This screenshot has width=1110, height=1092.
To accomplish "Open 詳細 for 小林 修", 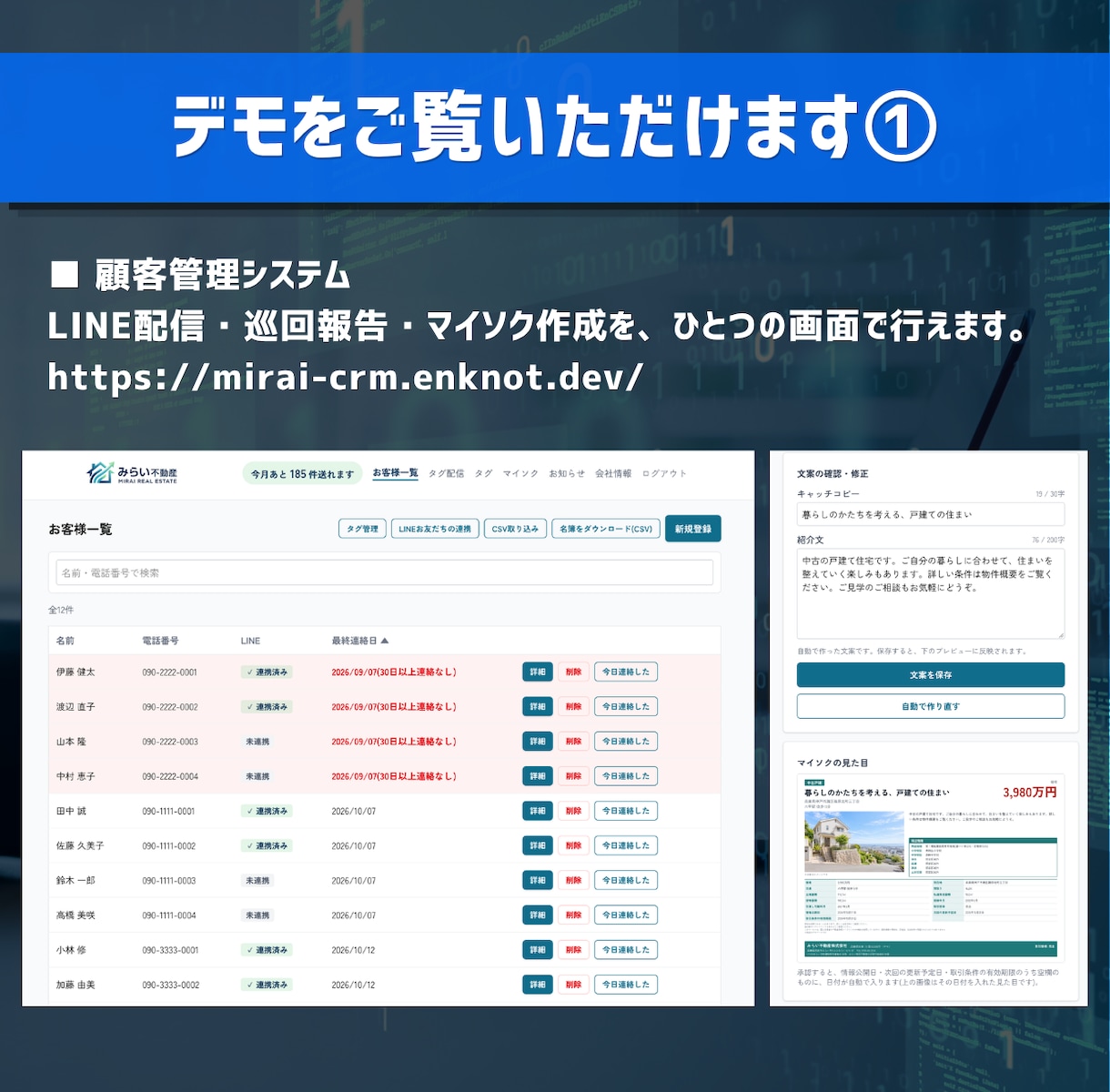I will (538, 949).
